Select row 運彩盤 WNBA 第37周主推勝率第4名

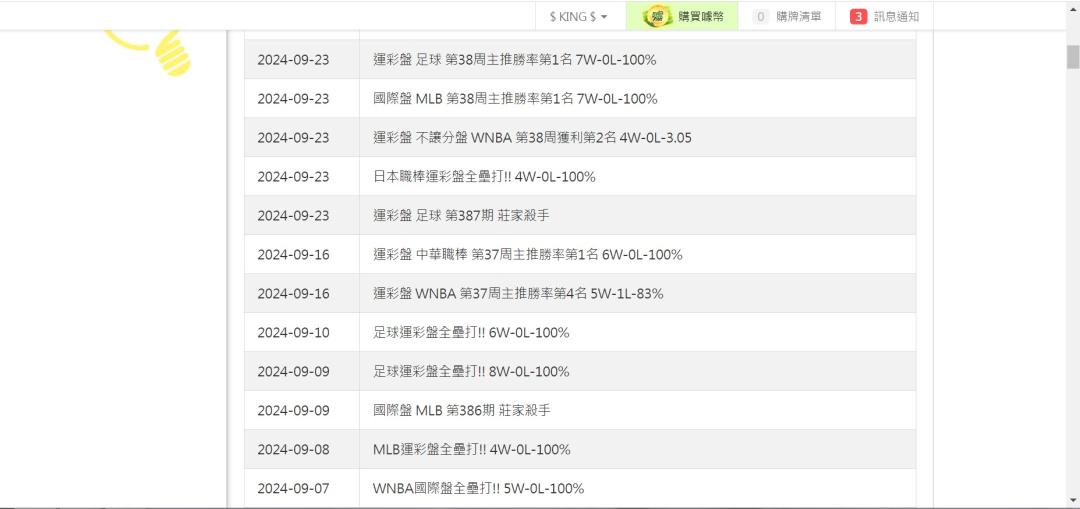(580, 293)
